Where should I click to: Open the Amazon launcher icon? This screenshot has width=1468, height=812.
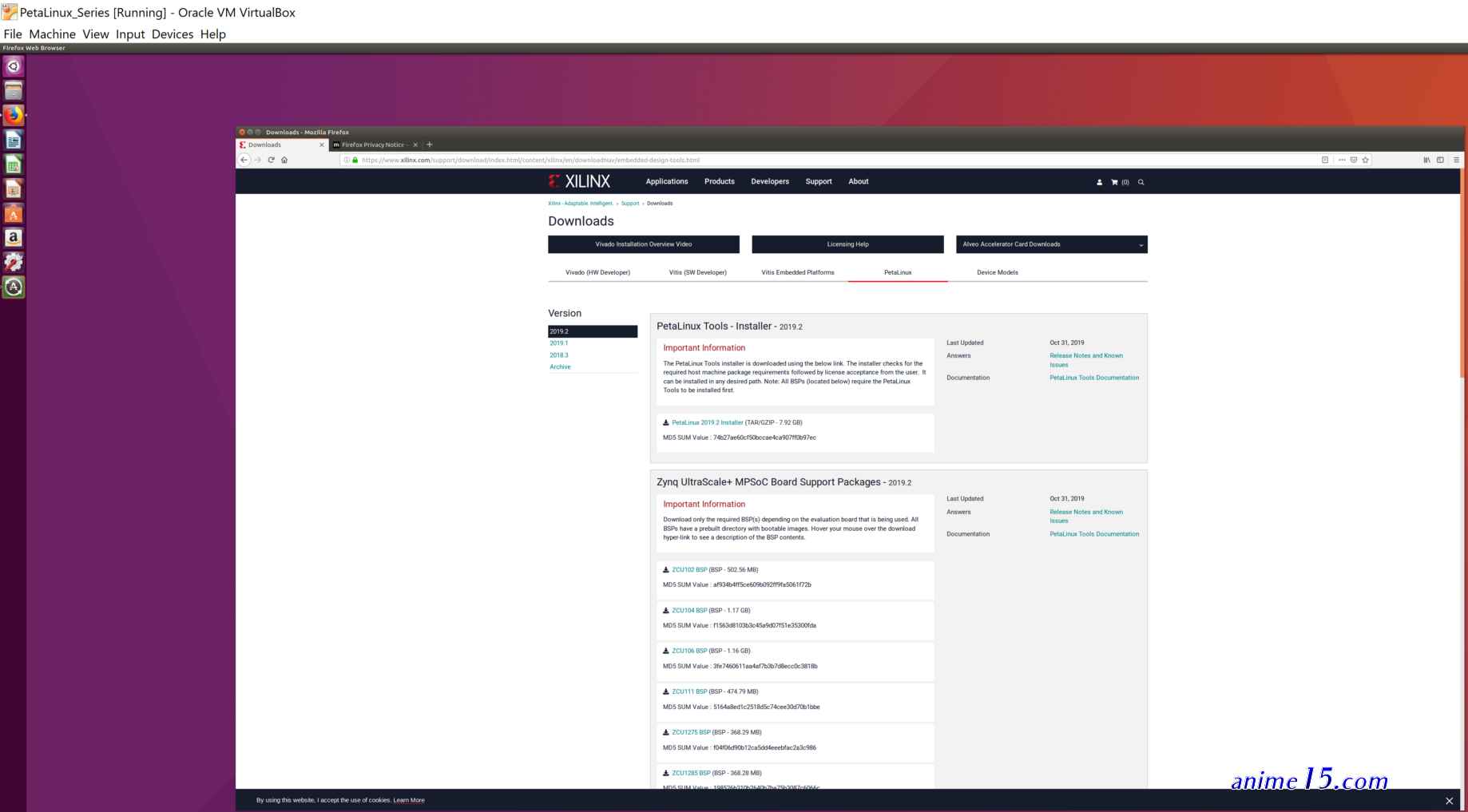(x=14, y=238)
